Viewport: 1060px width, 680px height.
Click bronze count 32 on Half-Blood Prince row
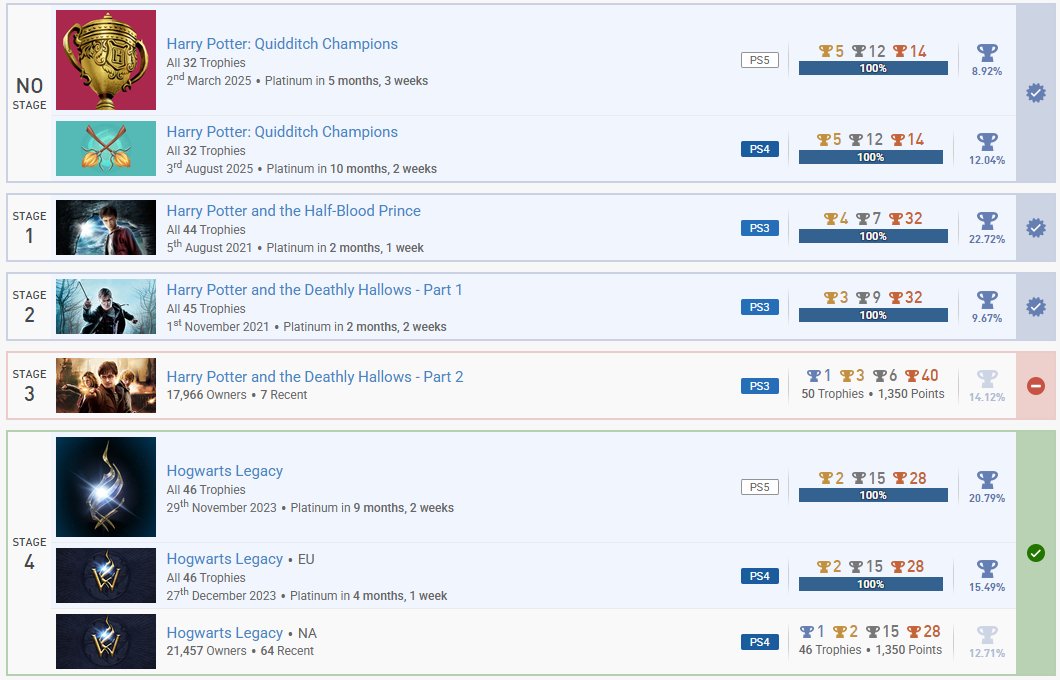click(906, 219)
